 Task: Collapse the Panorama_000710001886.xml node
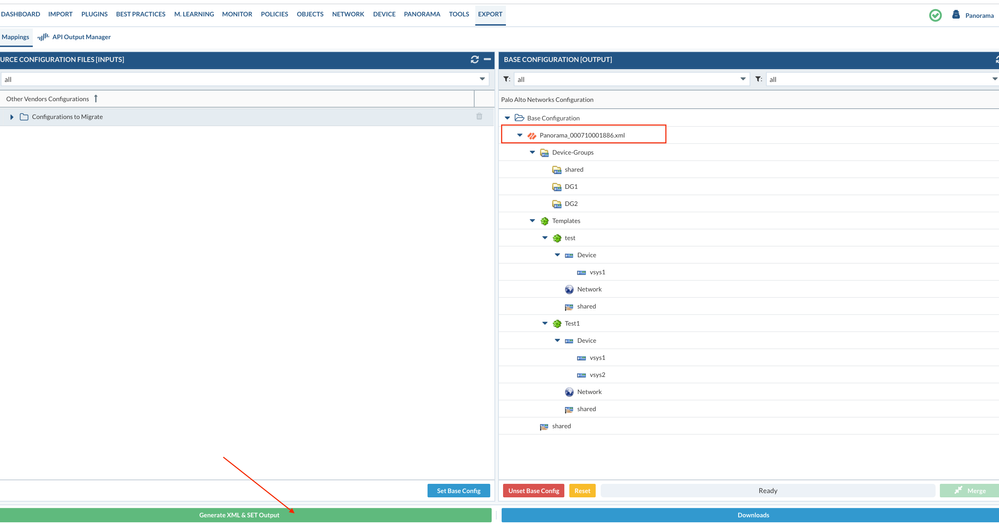[520, 135]
